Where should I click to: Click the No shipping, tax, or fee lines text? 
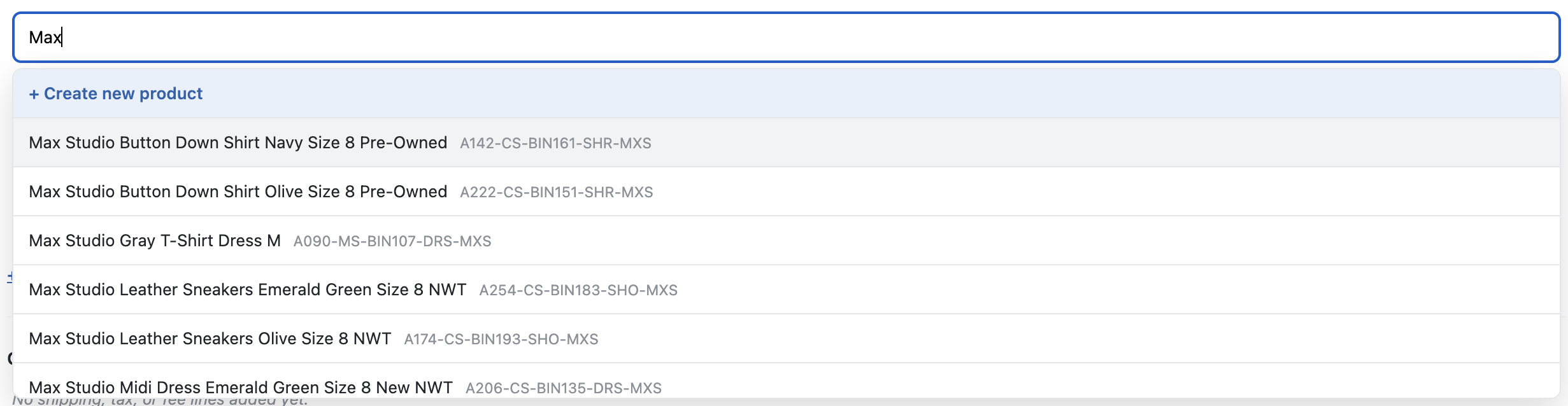point(159,401)
